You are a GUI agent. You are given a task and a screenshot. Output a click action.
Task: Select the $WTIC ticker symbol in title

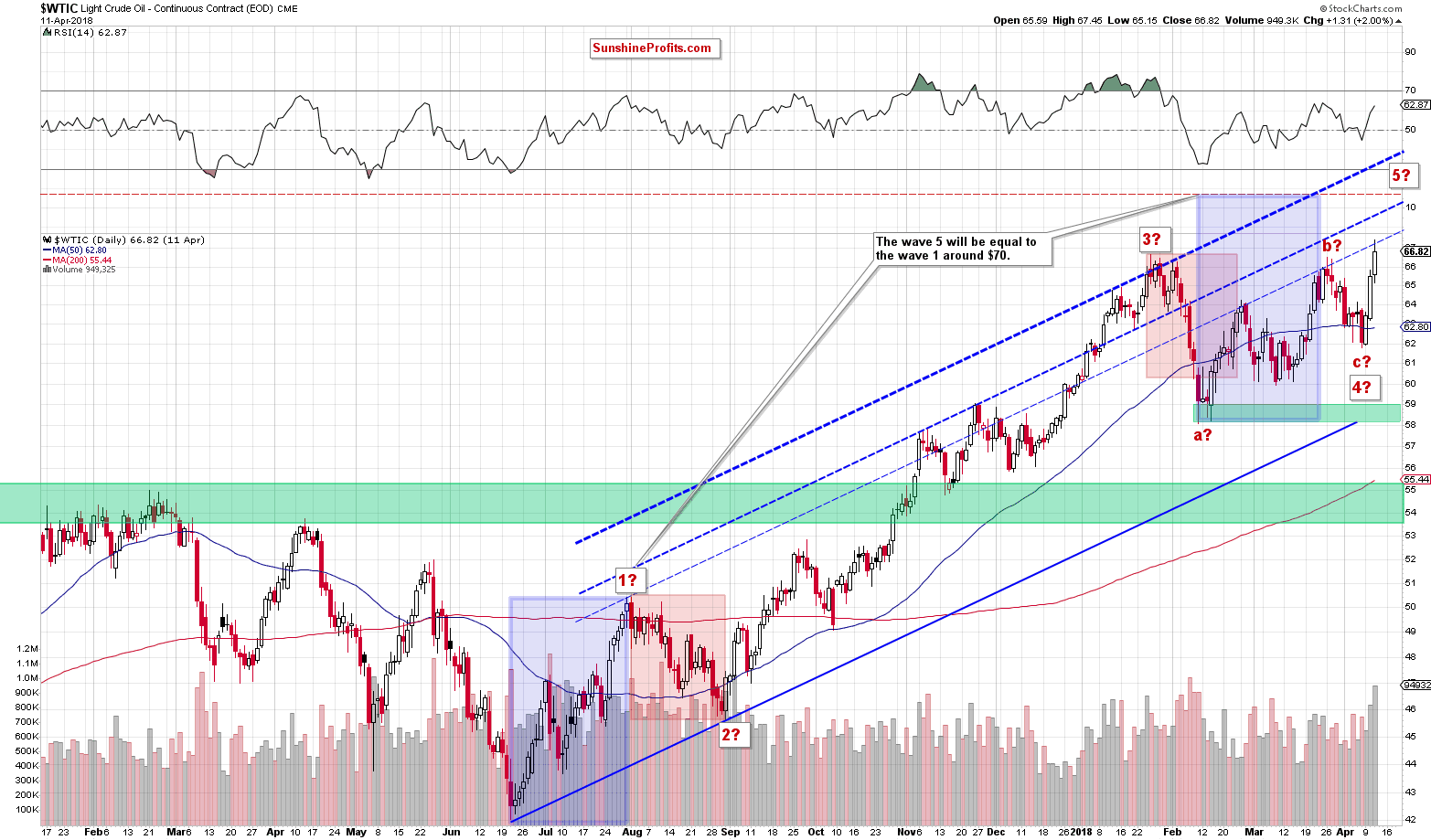pos(59,8)
